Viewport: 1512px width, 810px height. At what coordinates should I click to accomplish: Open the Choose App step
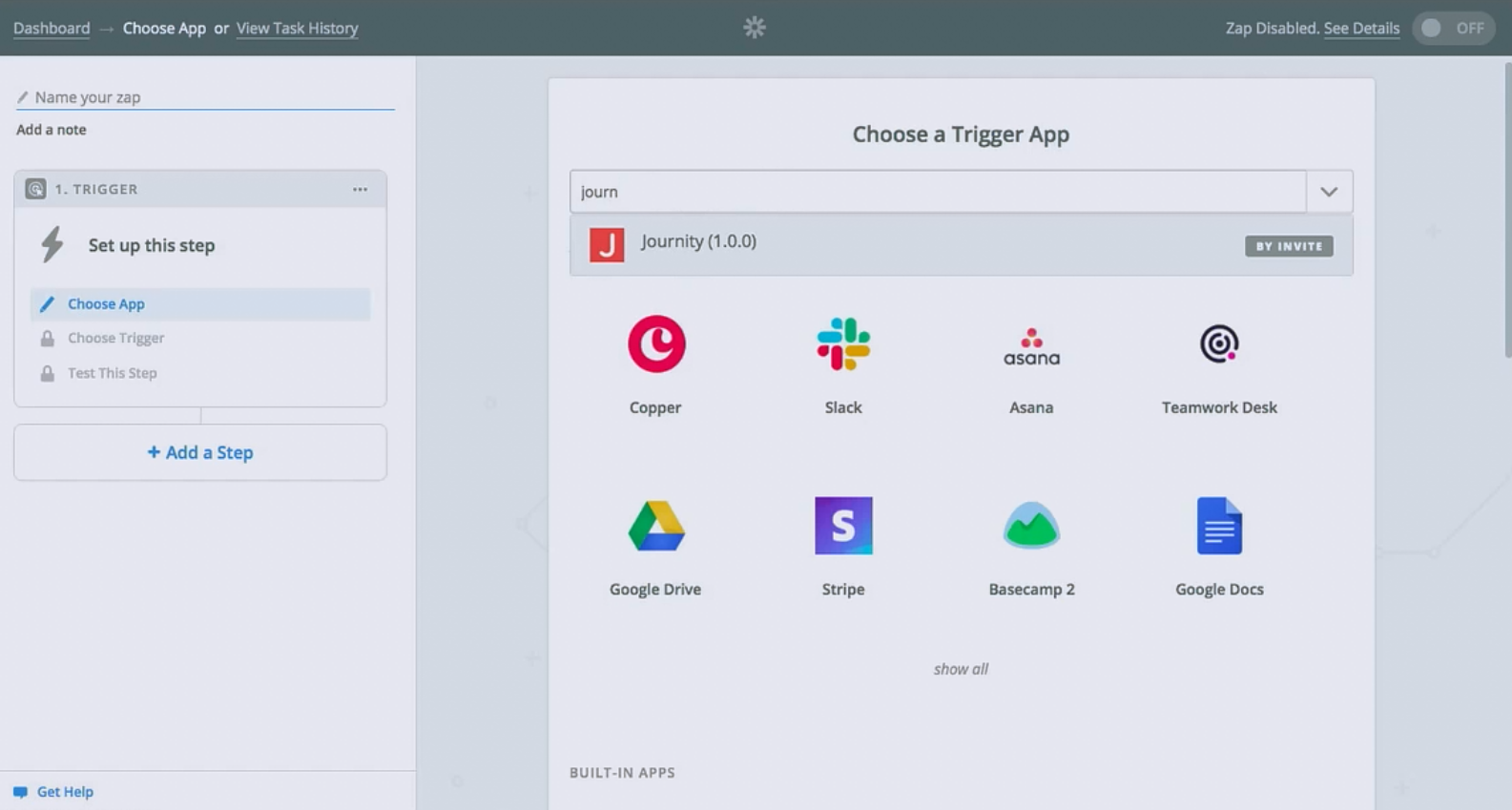(x=200, y=304)
